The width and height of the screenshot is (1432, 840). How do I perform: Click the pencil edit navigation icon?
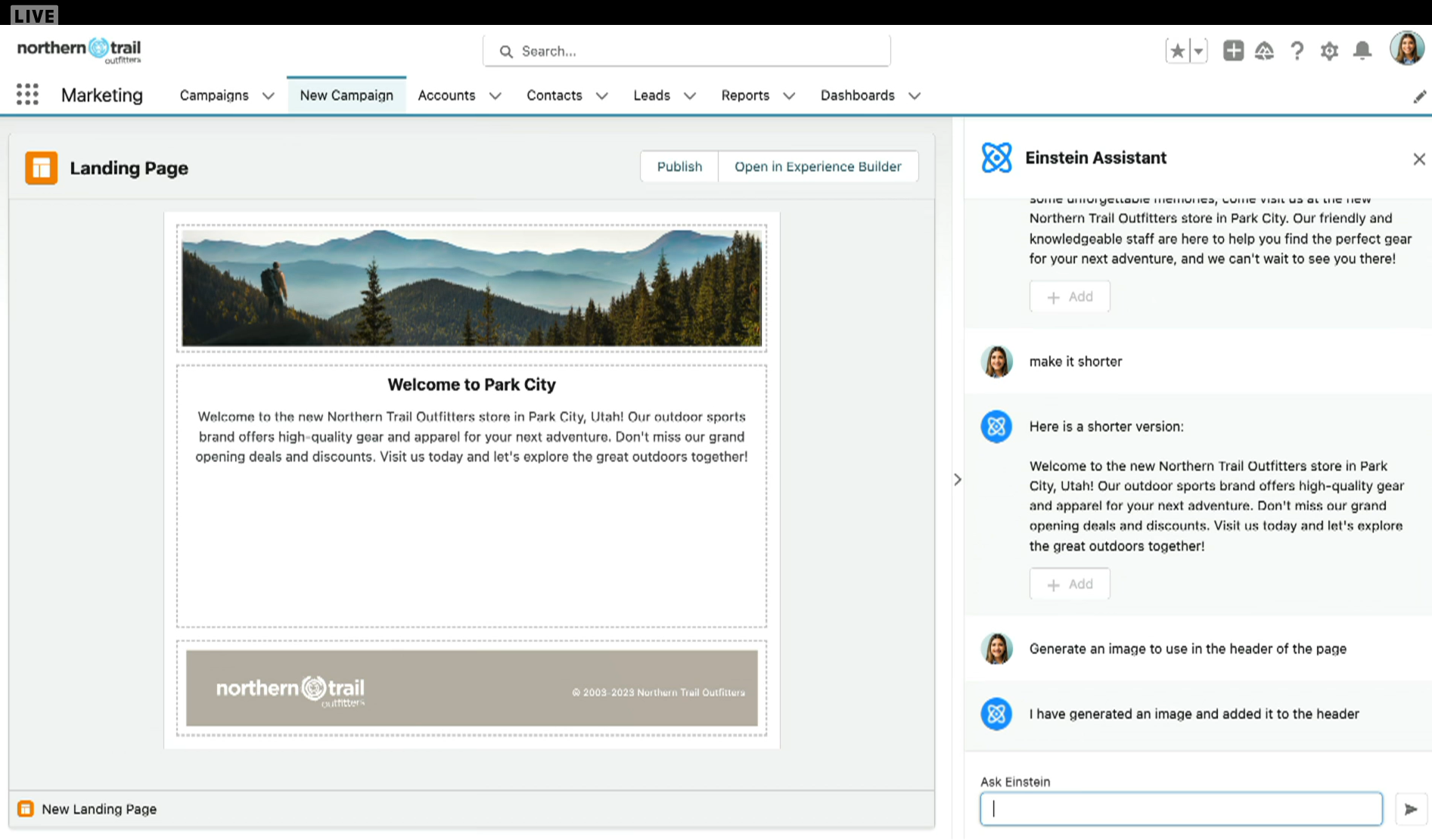coord(1419,97)
